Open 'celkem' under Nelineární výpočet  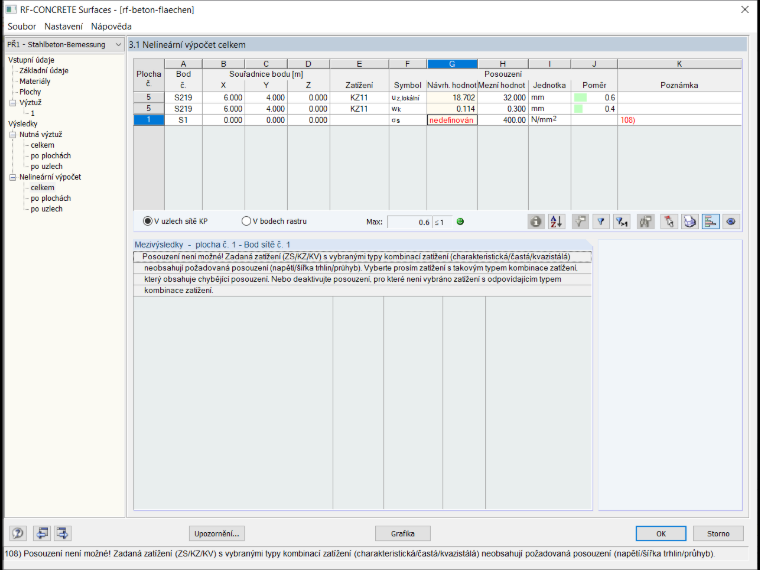[x=42, y=188]
